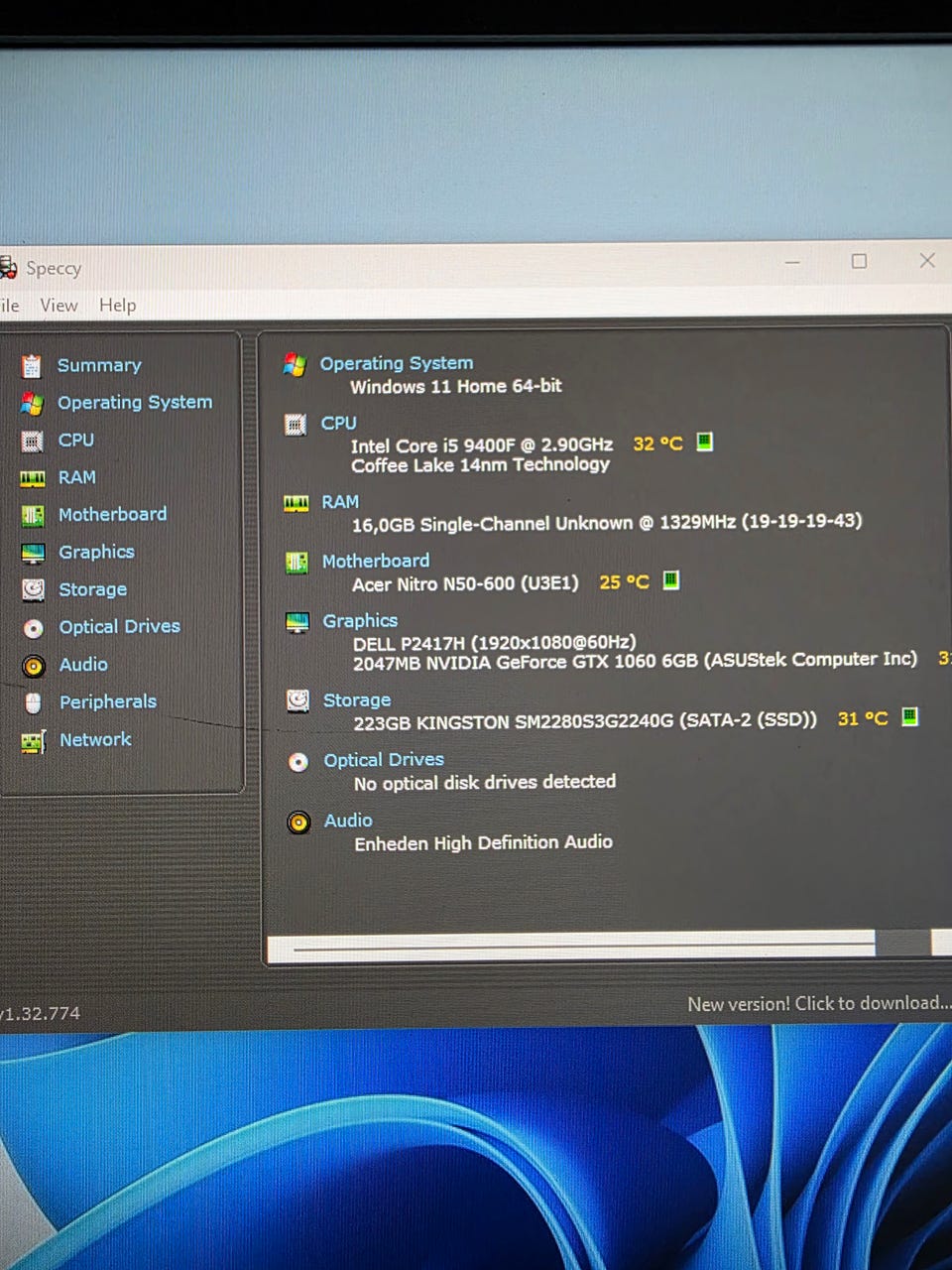
Task: Click the Audio speaker icon in sidebar
Action: pos(33,665)
